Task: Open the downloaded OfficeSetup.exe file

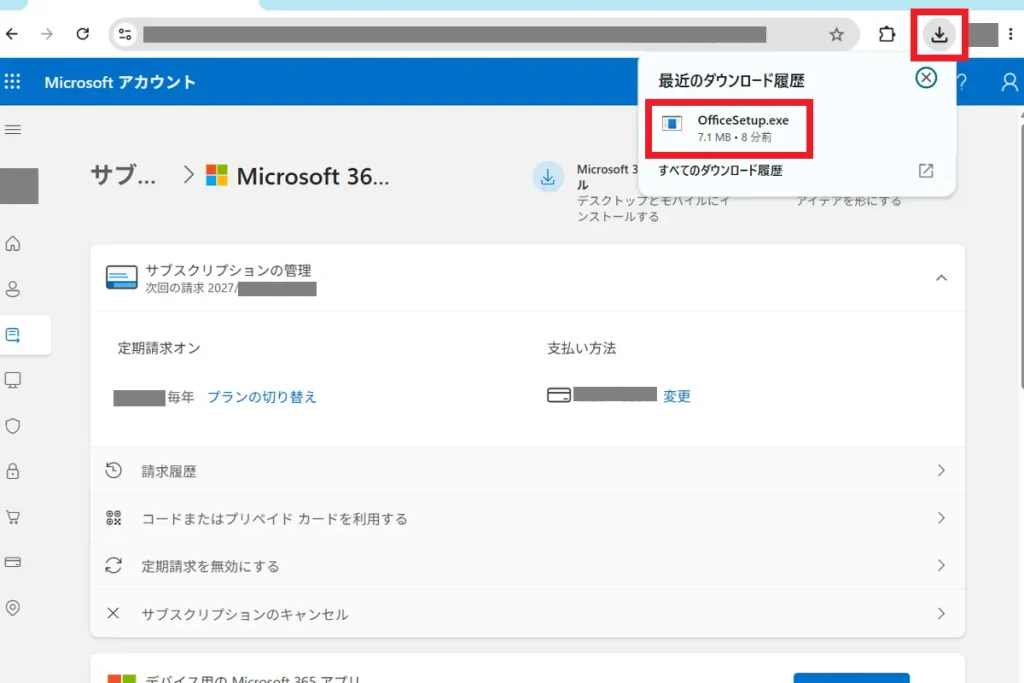Action: pos(729,129)
